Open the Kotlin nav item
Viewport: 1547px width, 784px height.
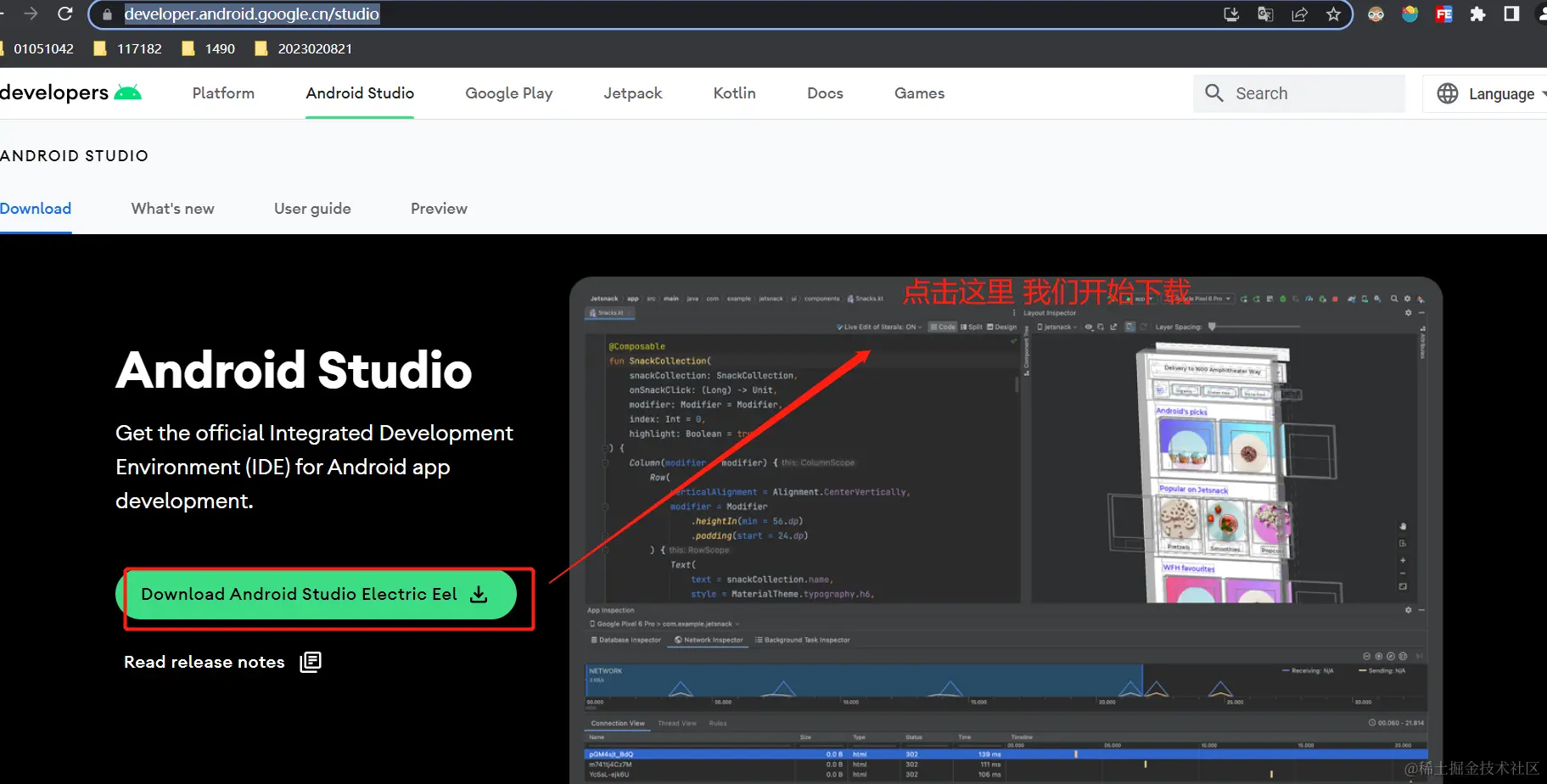(735, 93)
